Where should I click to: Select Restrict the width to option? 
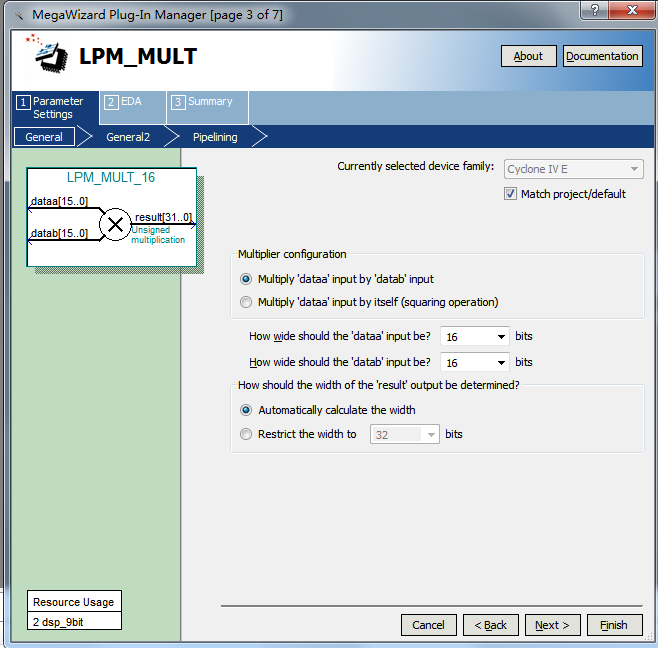point(246,434)
